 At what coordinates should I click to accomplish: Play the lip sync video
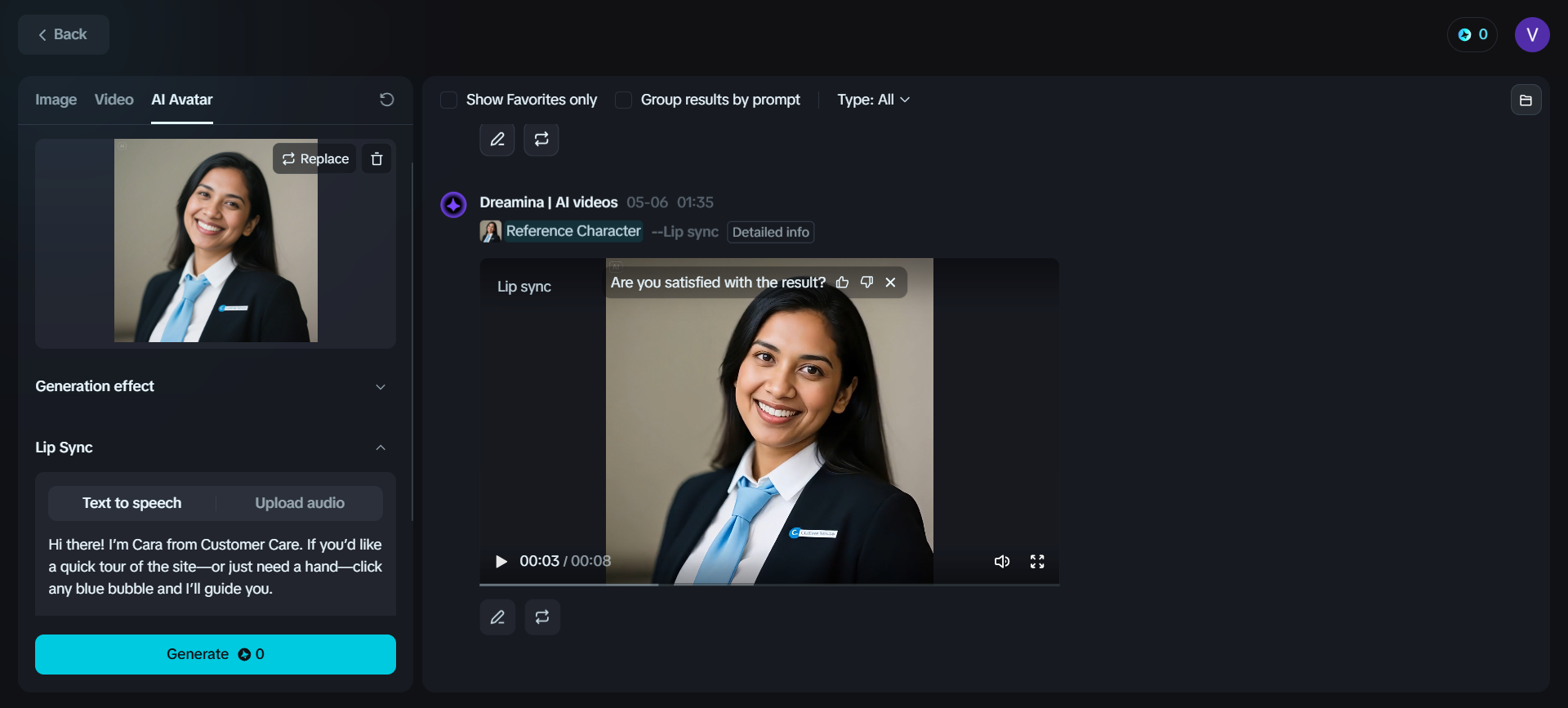click(x=501, y=561)
